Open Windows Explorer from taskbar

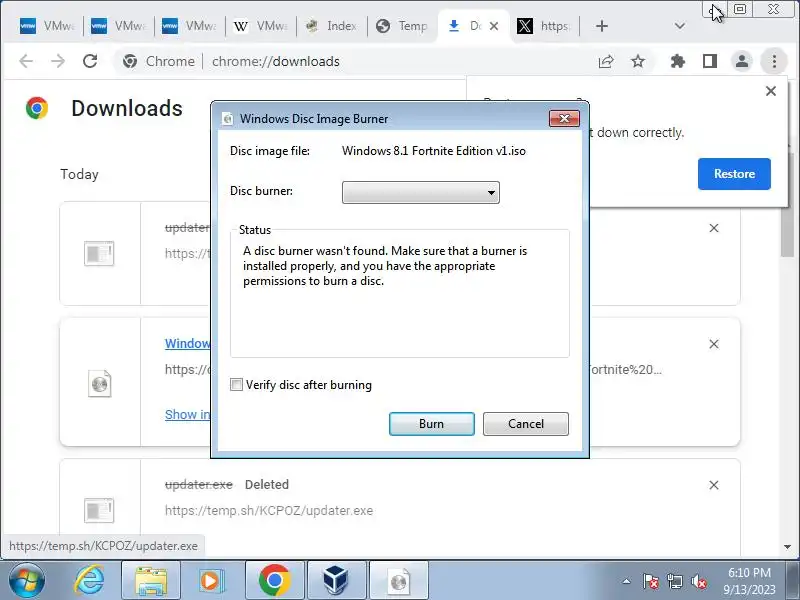click(151, 581)
